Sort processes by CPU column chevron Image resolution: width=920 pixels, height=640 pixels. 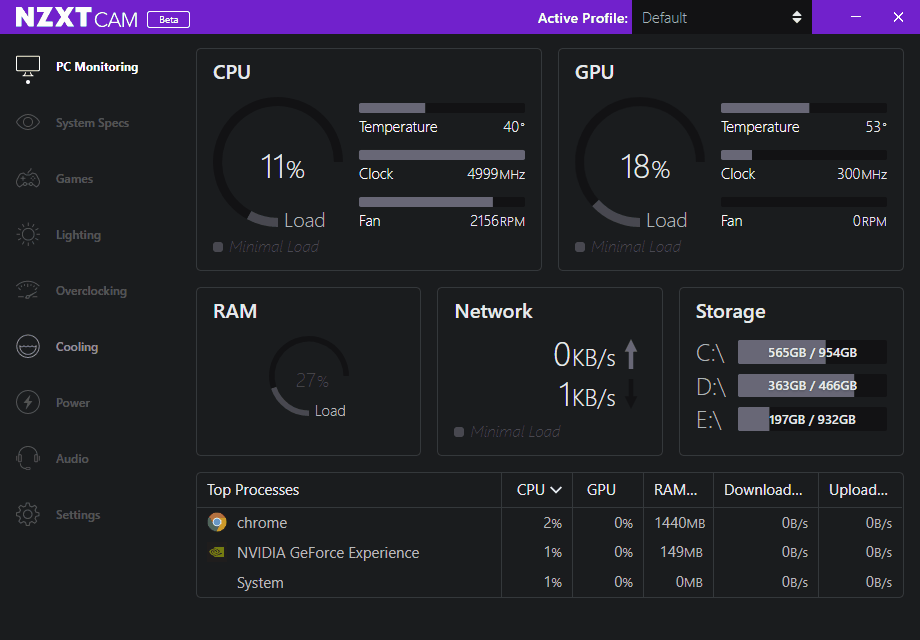tap(556, 490)
